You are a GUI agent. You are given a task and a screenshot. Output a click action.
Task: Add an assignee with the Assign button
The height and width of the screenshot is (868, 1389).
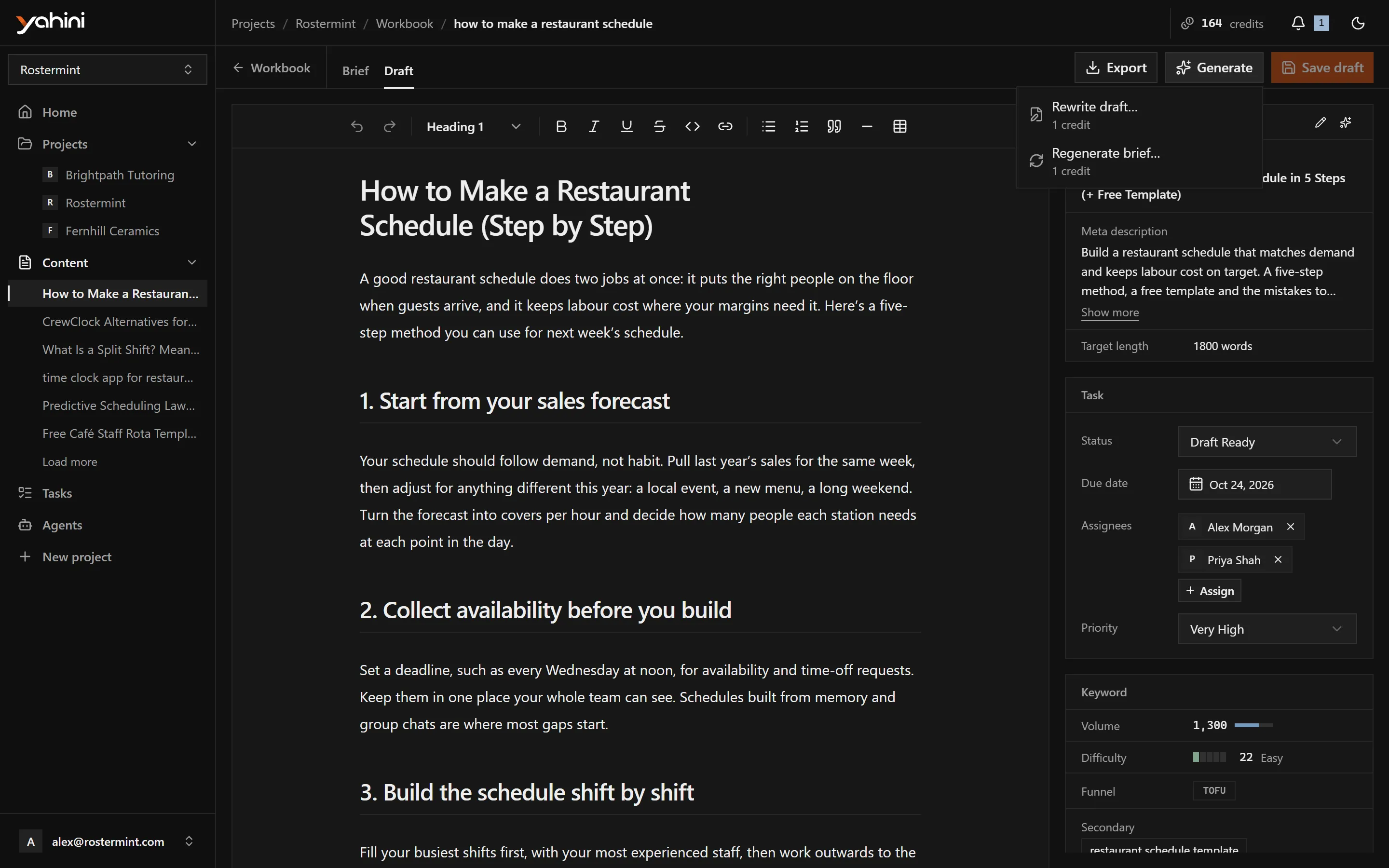[1210, 590]
